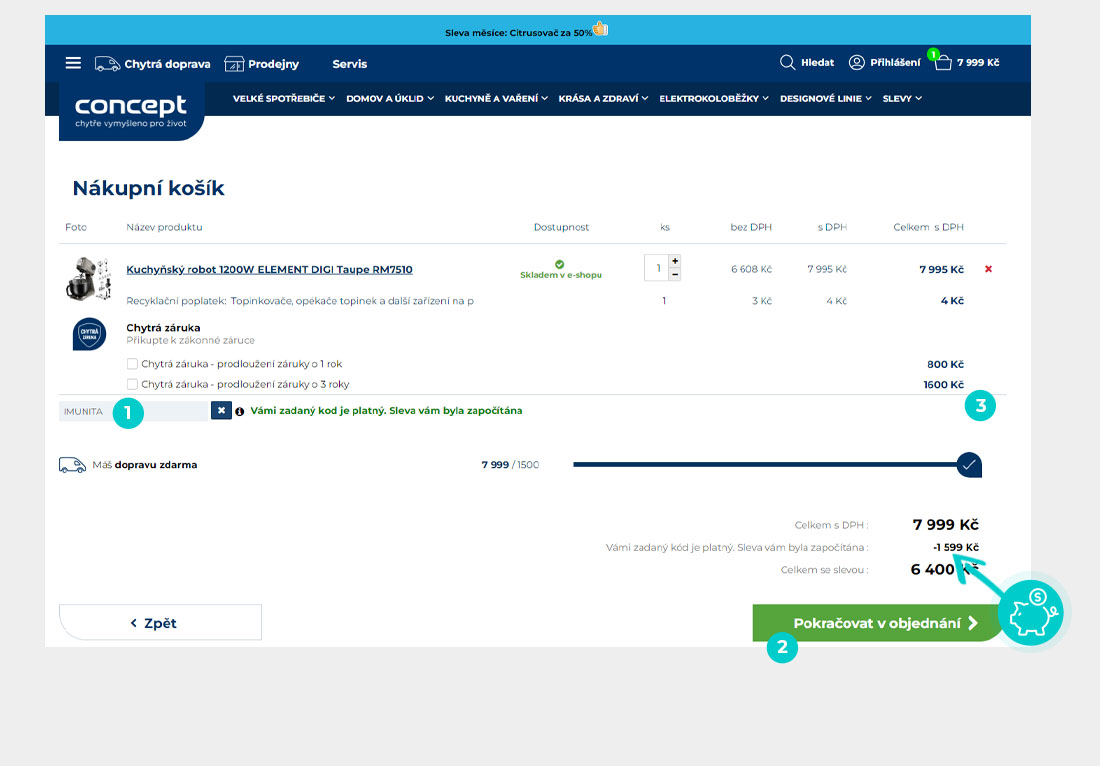1100x766 pixels.
Task: Open Kuchyňský robot ELEMENT DIGI product link
Action: (x=269, y=269)
